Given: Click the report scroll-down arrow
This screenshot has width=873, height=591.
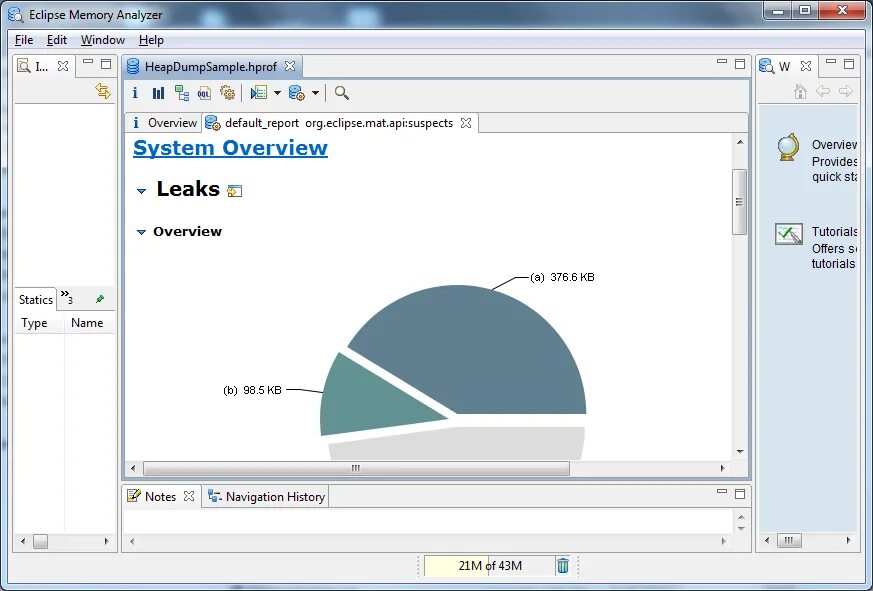Looking at the screenshot, I should point(740,451).
